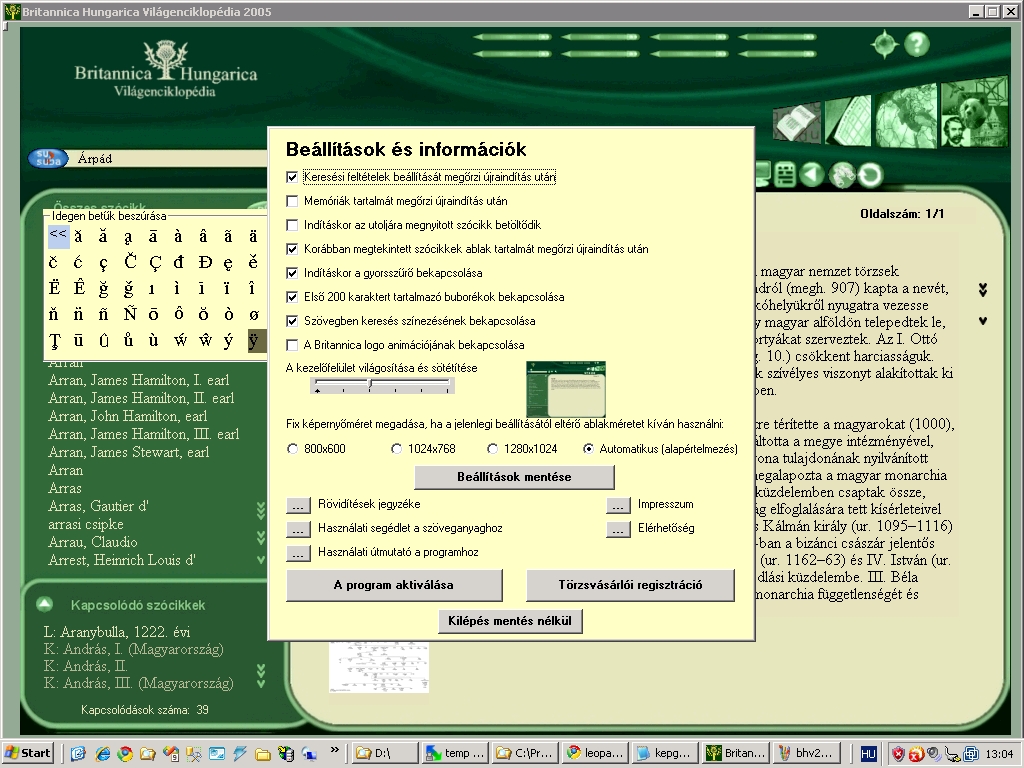The height and width of the screenshot is (768, 1024).
Task: Toggle Indításkor a gyorsszűrő bekapcsolása
Action: pyautogui.click(x=292, y=273)
